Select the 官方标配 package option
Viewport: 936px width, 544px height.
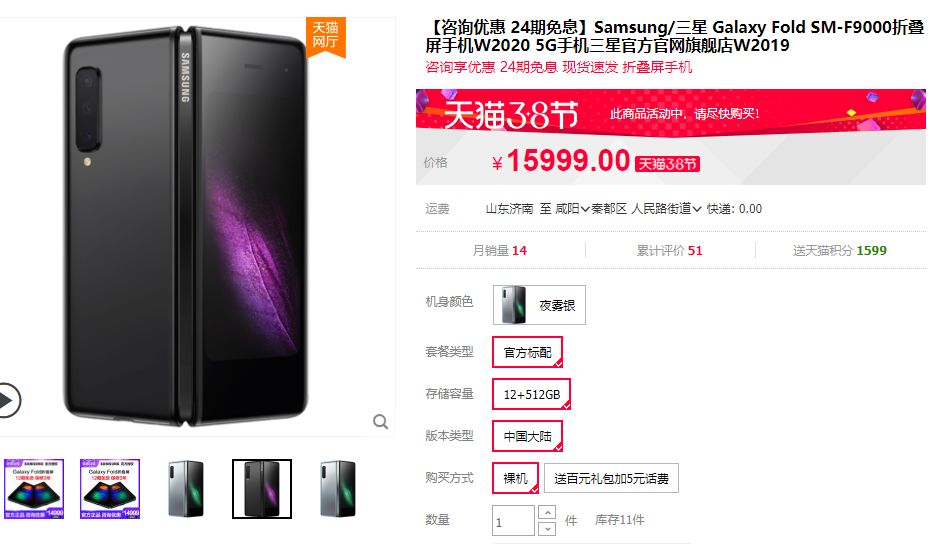(x=527, y=352)
